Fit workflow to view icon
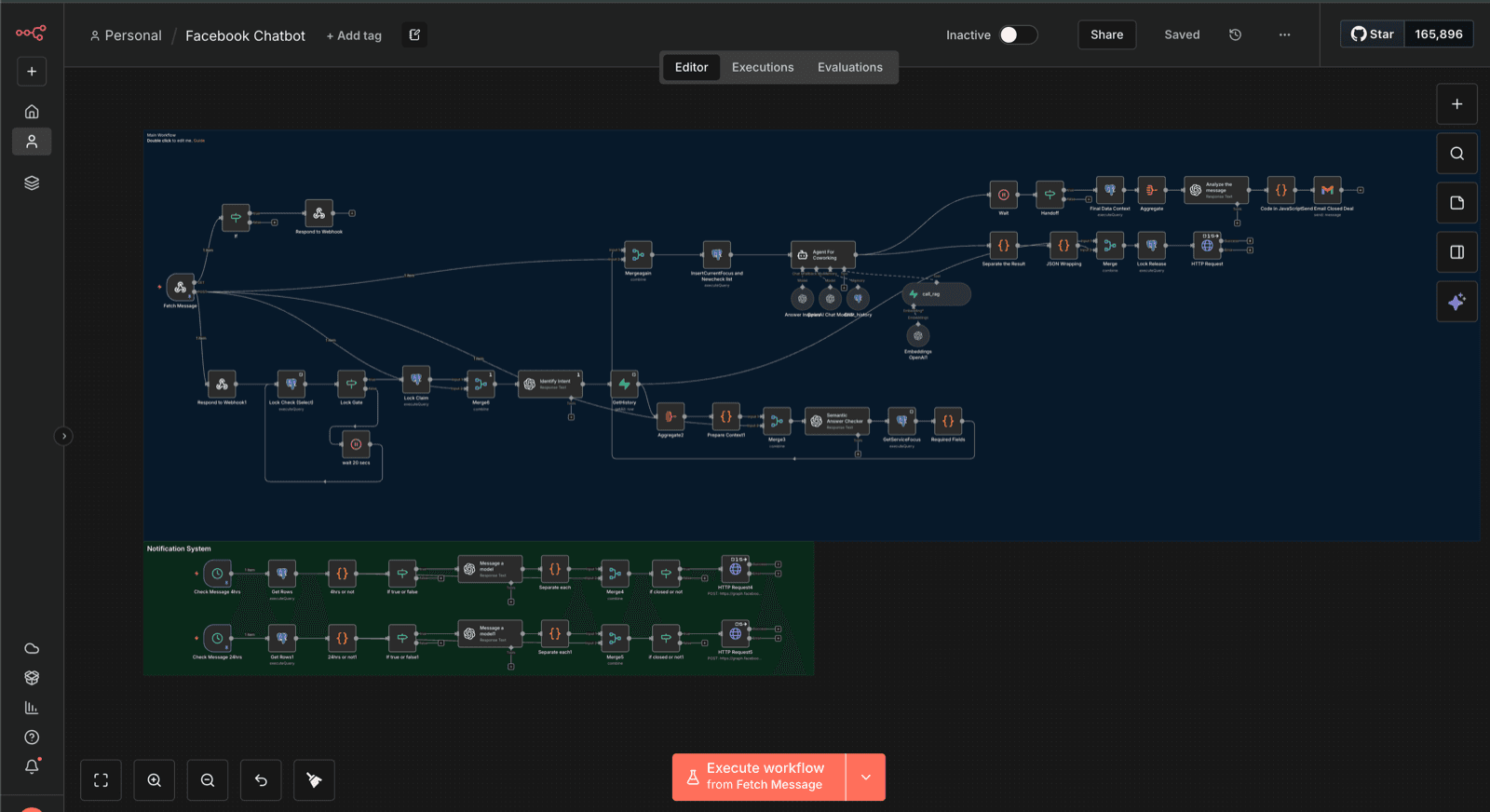 [102, 780]
